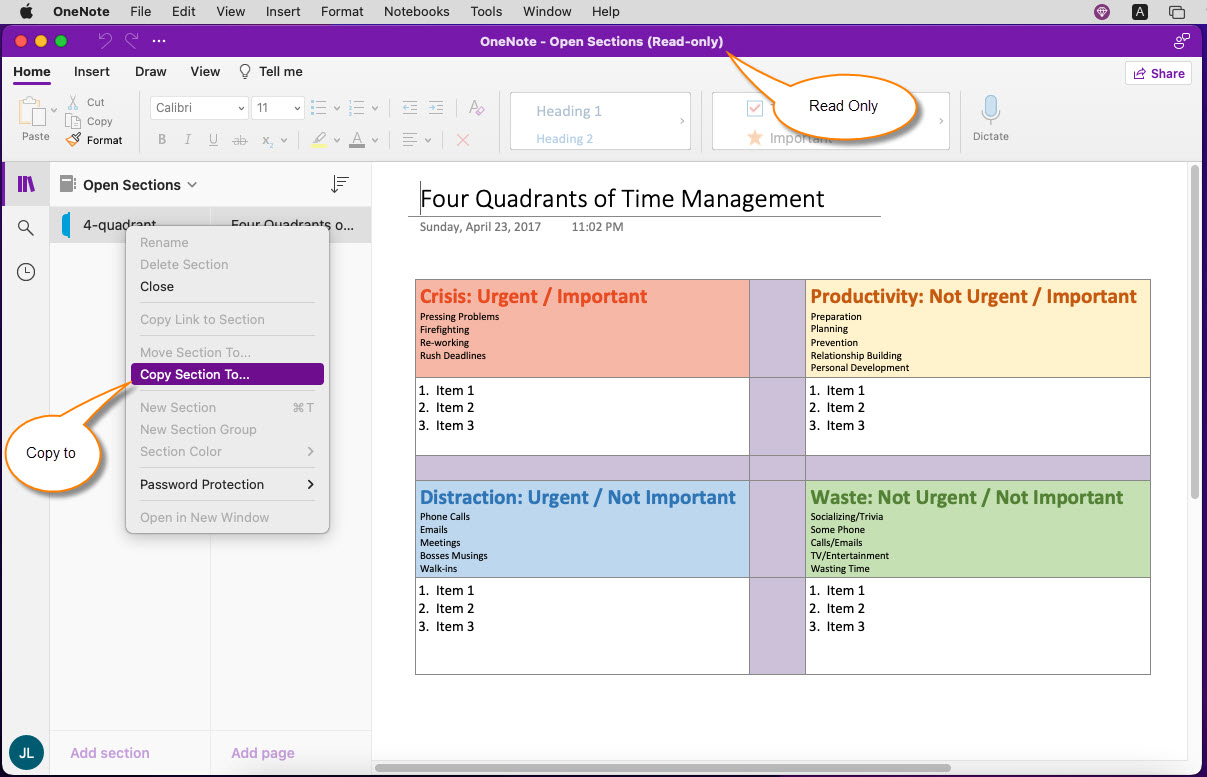This screenshot has height=777, width=1207.
Task: Expand the font color arrow
Action: pos(375,141)
